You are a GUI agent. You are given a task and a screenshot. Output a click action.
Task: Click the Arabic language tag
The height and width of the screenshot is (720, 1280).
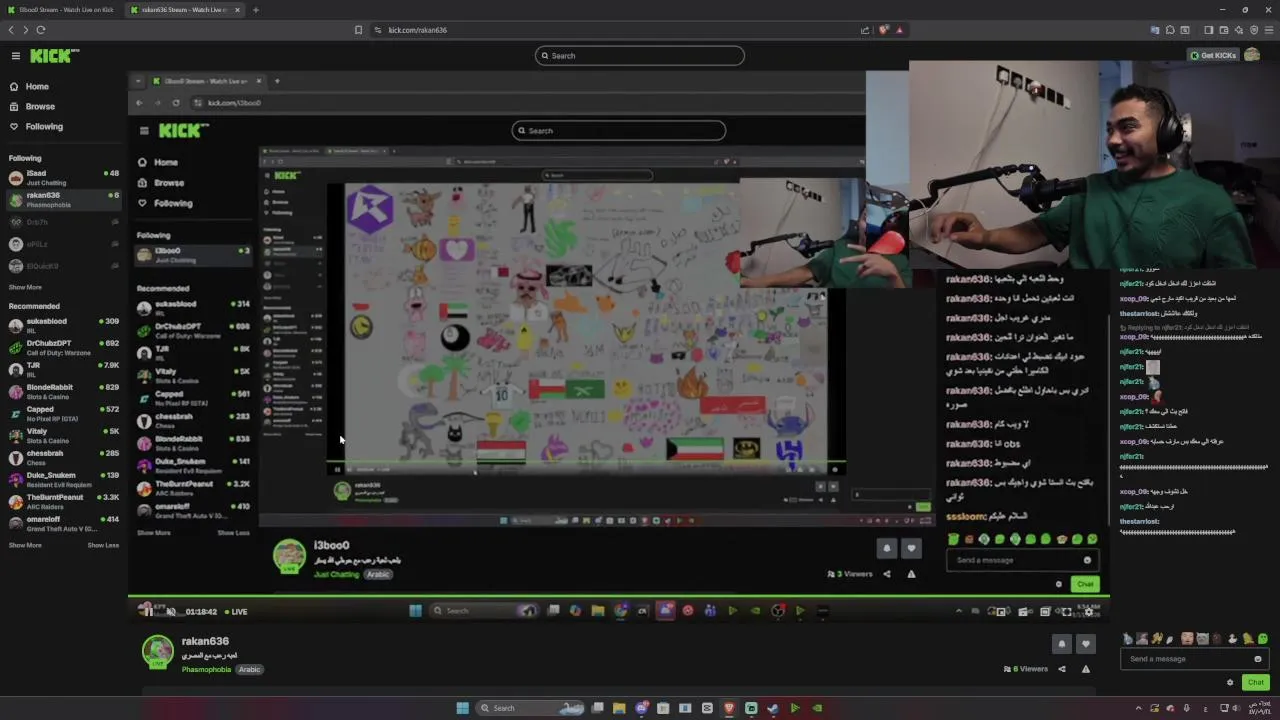(x=250, y=669)
